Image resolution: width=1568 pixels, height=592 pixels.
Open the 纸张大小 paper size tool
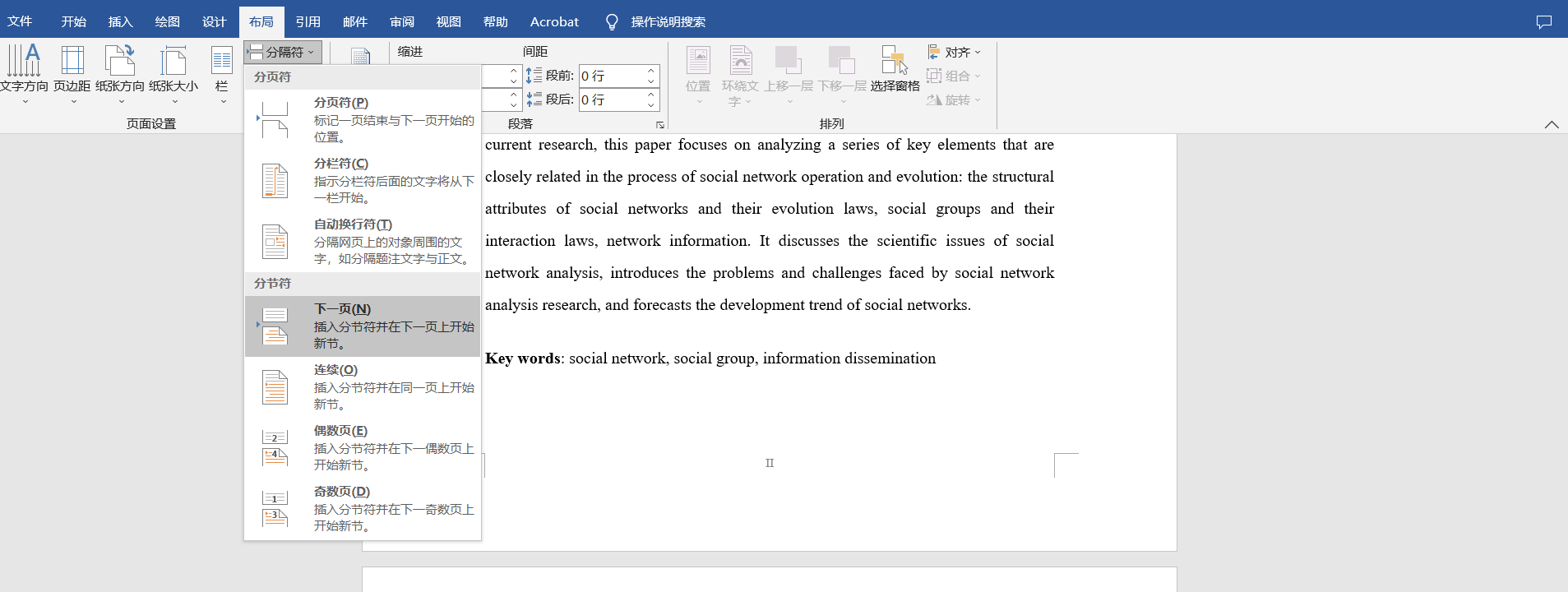click(x=173, y=74)
